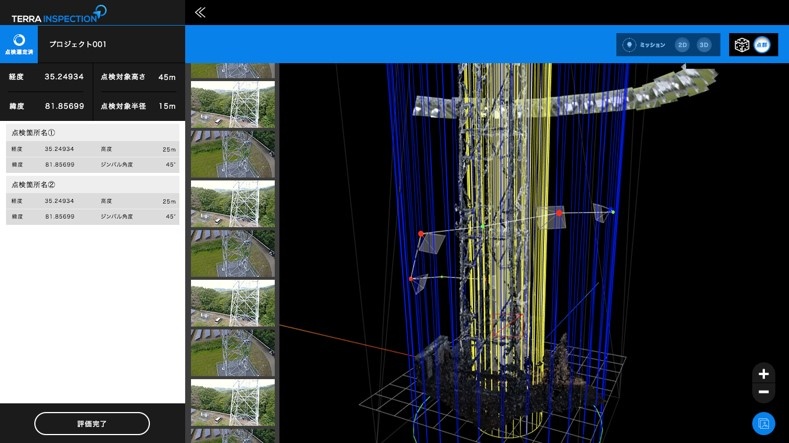This screenshot has height=443, width=789.
Task: Switch to 3D view mode
Action: [x=704, y=45]
